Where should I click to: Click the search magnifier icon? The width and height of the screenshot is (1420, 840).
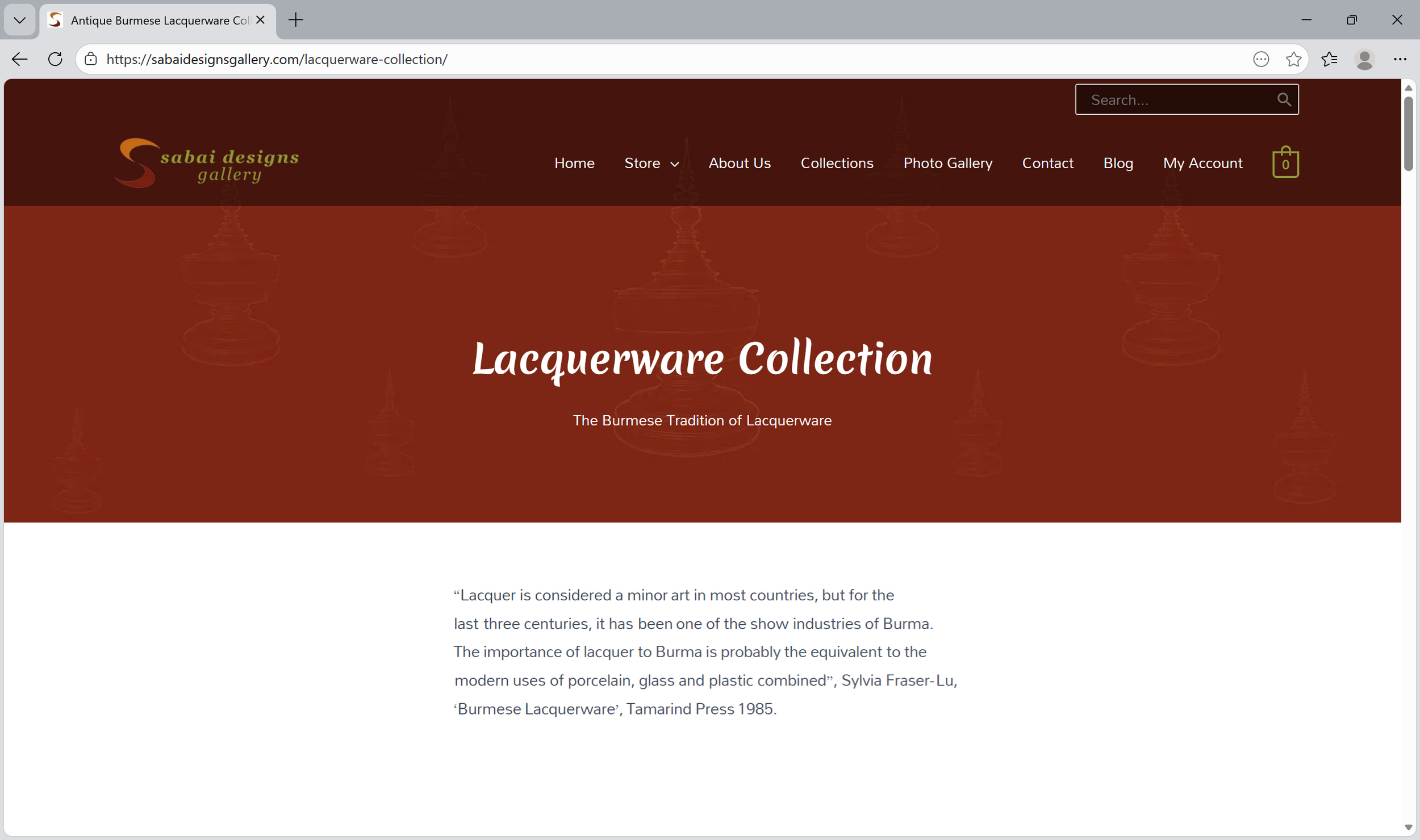coord(1284,100)
